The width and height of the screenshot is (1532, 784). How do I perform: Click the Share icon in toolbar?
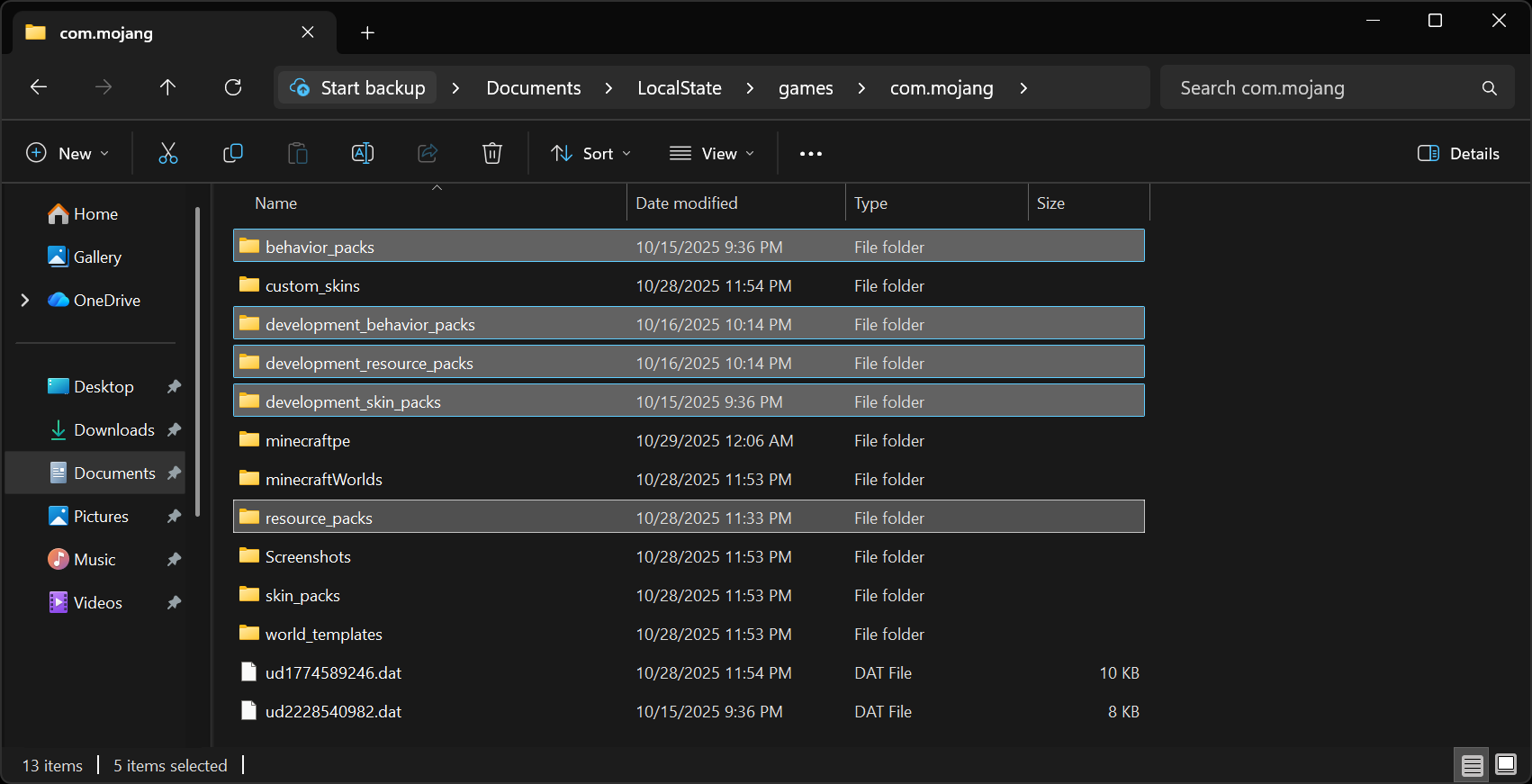click(428, 153)
